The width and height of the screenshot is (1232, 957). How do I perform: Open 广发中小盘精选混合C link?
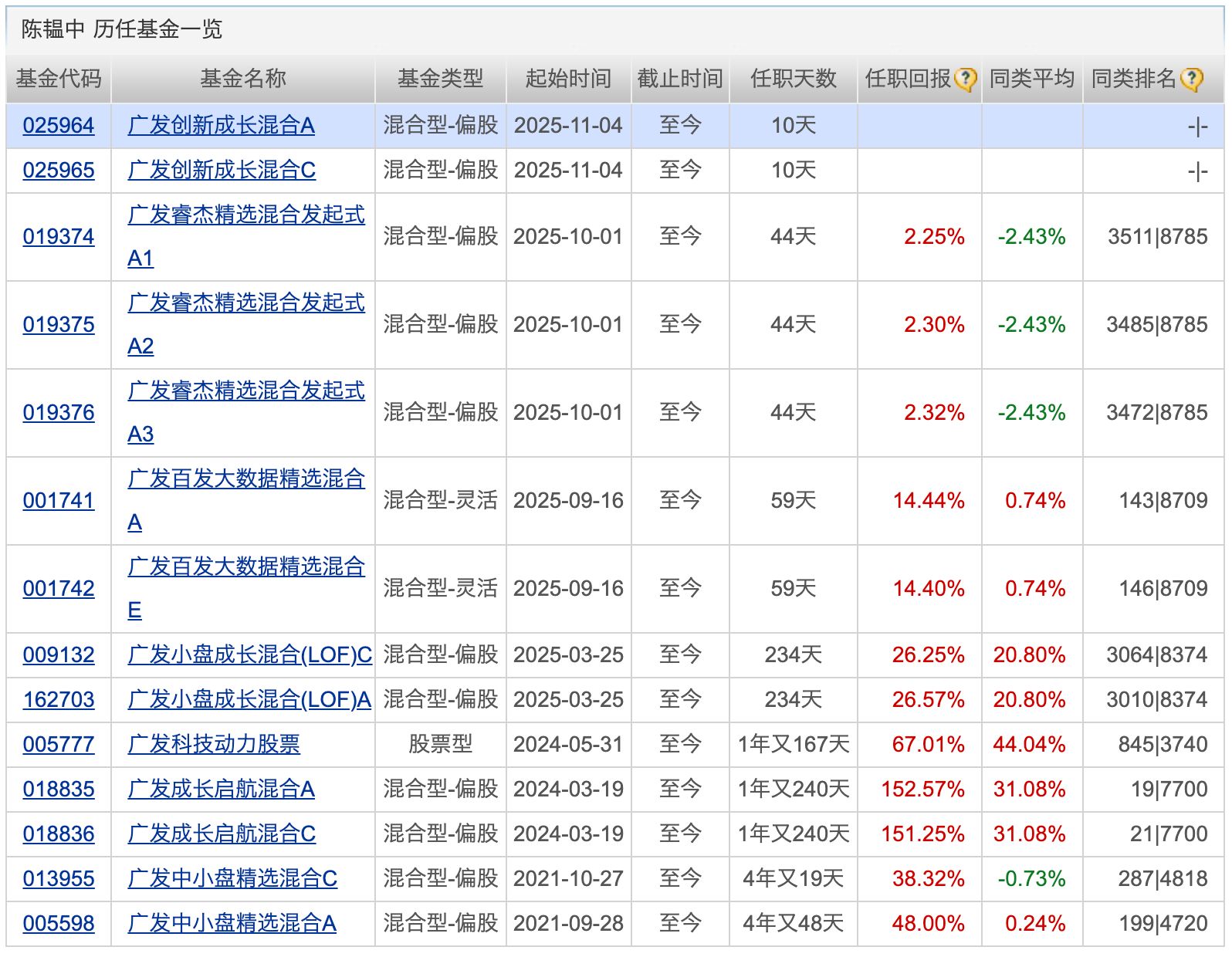(x=232, y=879)
